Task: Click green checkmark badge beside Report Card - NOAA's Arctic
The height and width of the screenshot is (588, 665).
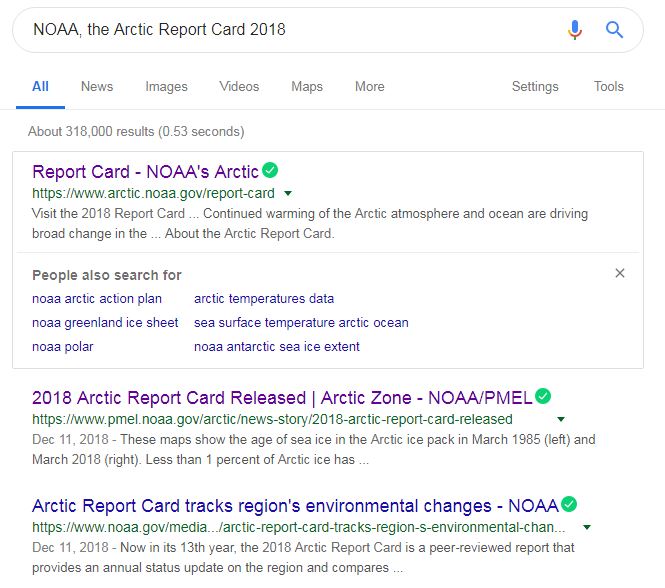Action: (x=270, y=170)
